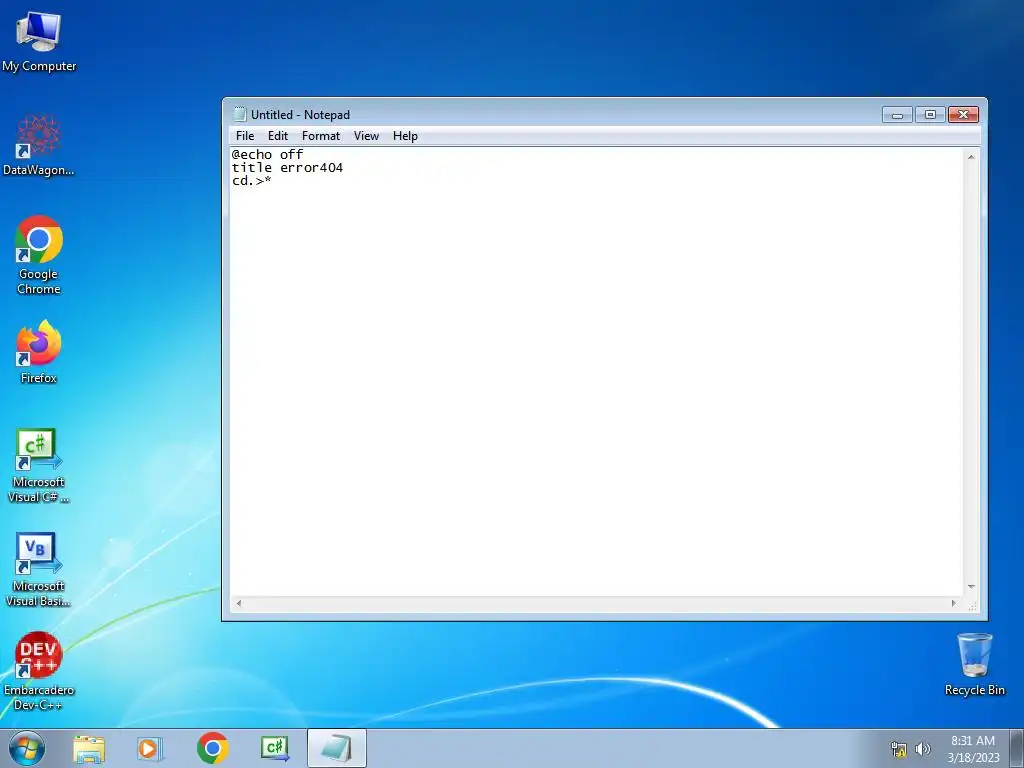
Task: Open the File menu in Notepad
Action: tap(245, 136)
